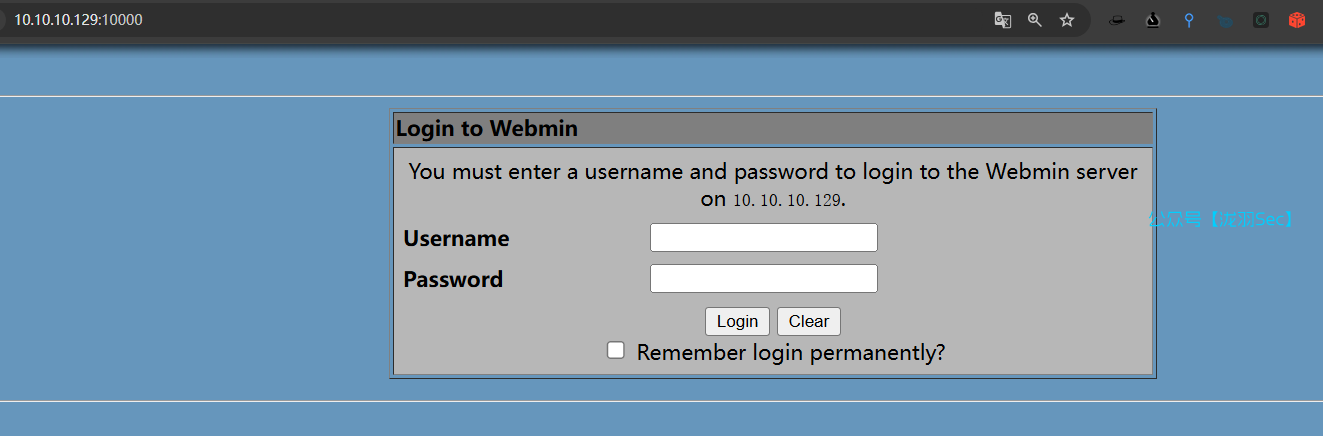Viewport: 1323px width, 436px height.
Task: Open the black hat extension icon
Action: click(1118, 20)
